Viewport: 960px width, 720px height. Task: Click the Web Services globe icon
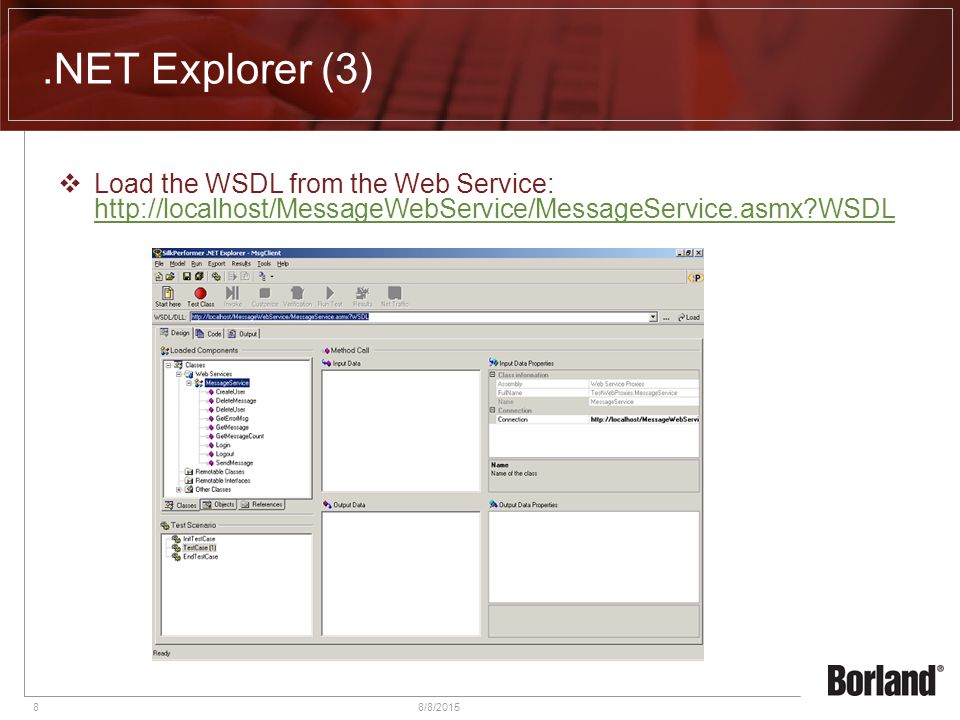tap(189, 374)
